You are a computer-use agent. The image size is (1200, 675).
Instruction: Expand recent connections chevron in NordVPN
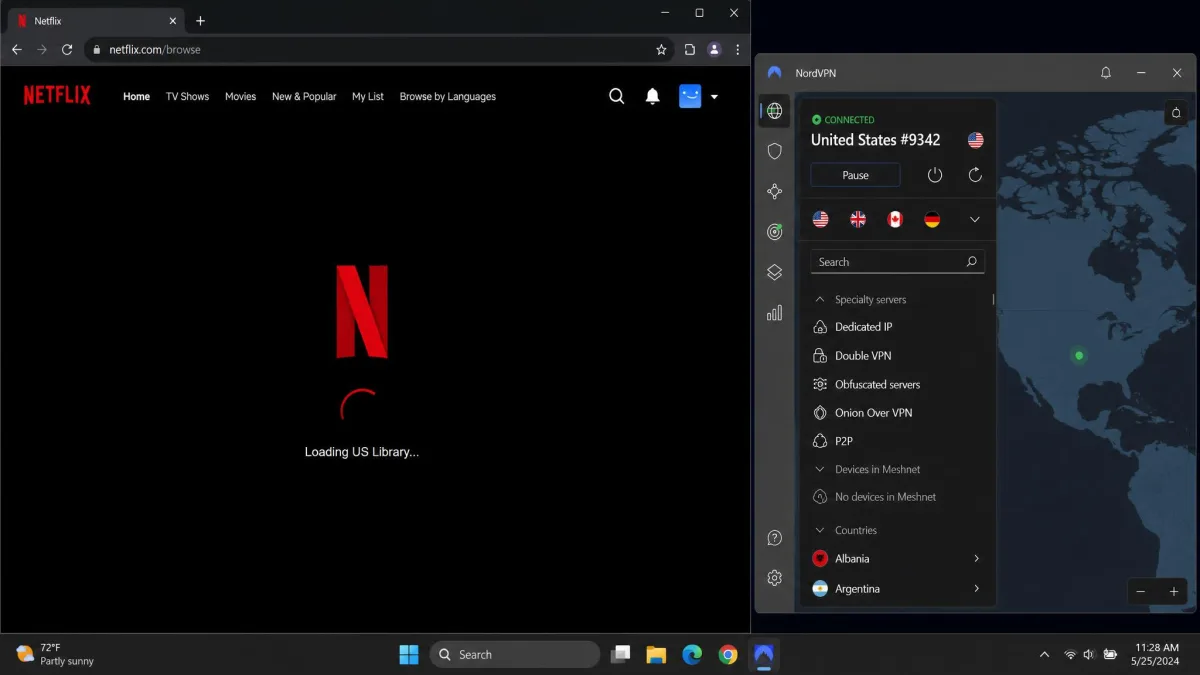tap(975, 220)
